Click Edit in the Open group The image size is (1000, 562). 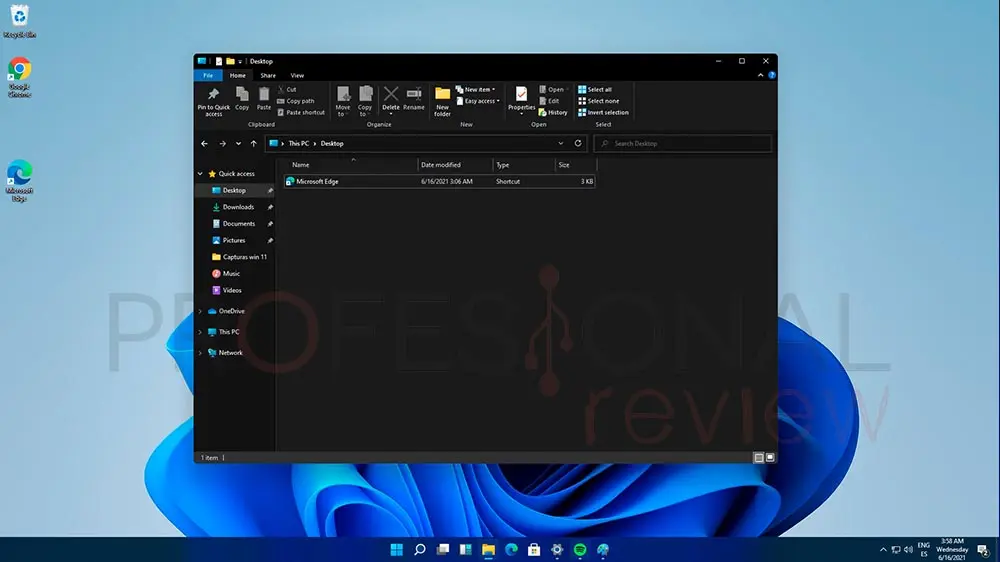coord(550,101)
